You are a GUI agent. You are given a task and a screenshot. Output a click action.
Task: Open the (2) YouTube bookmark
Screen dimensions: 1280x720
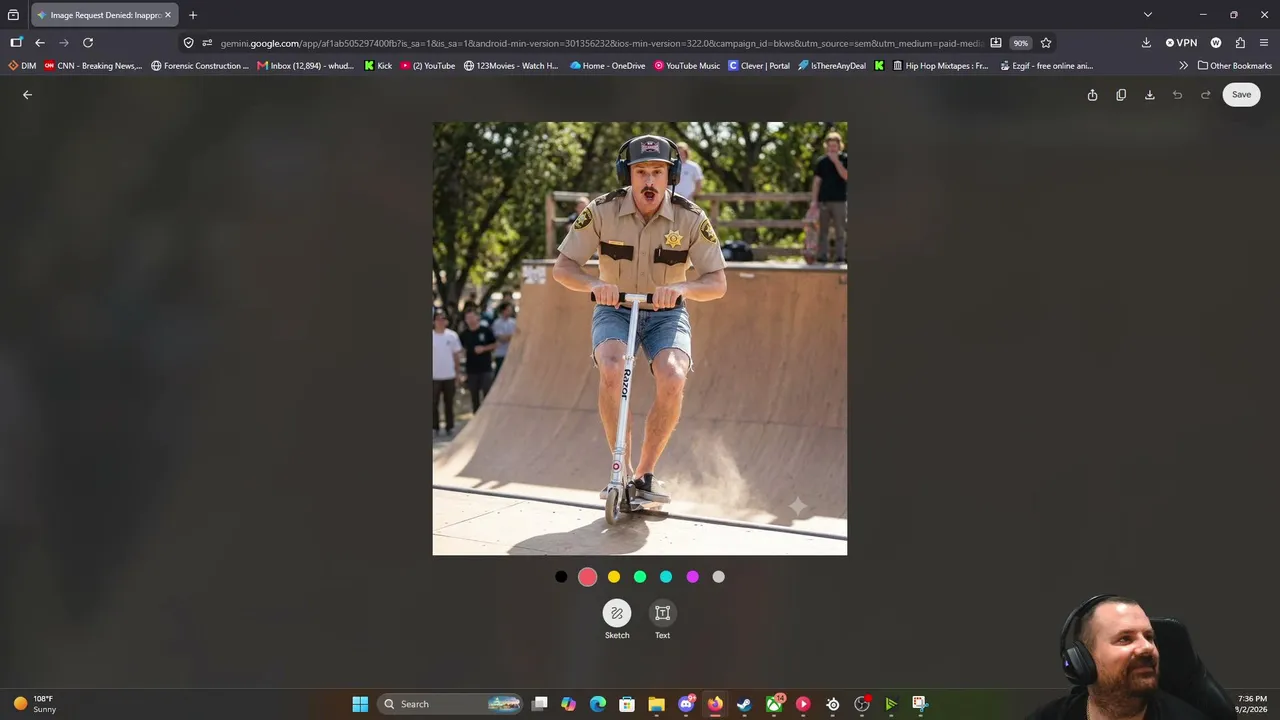(x=428, y=66)
